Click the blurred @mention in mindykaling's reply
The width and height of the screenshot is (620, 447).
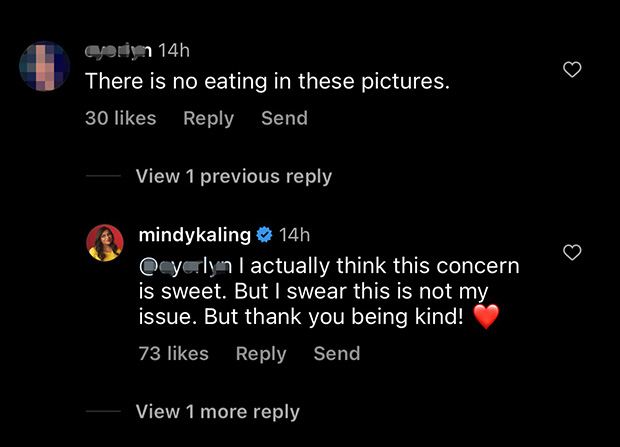[x=185, y=267]
